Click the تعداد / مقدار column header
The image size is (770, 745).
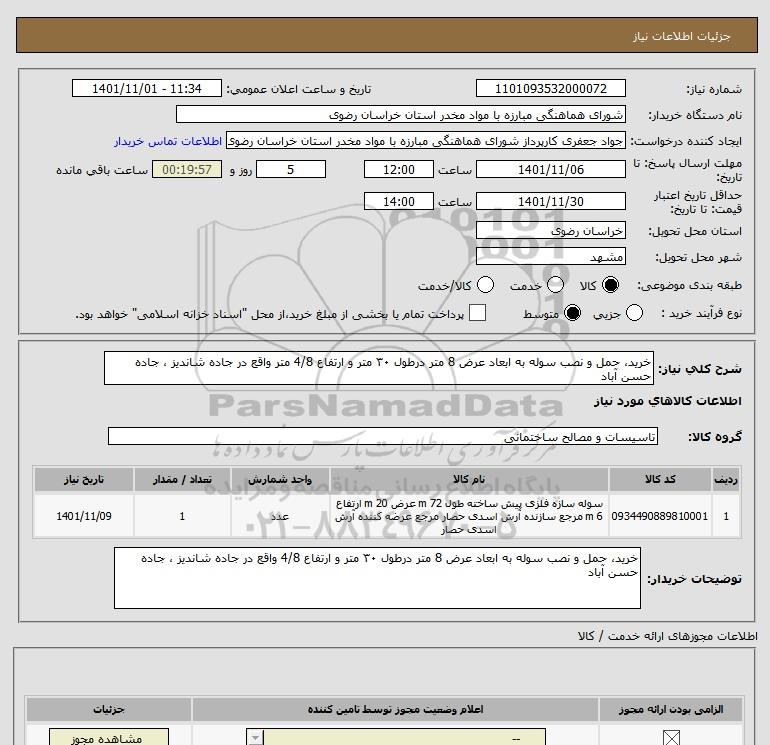[x=182, y=479]
